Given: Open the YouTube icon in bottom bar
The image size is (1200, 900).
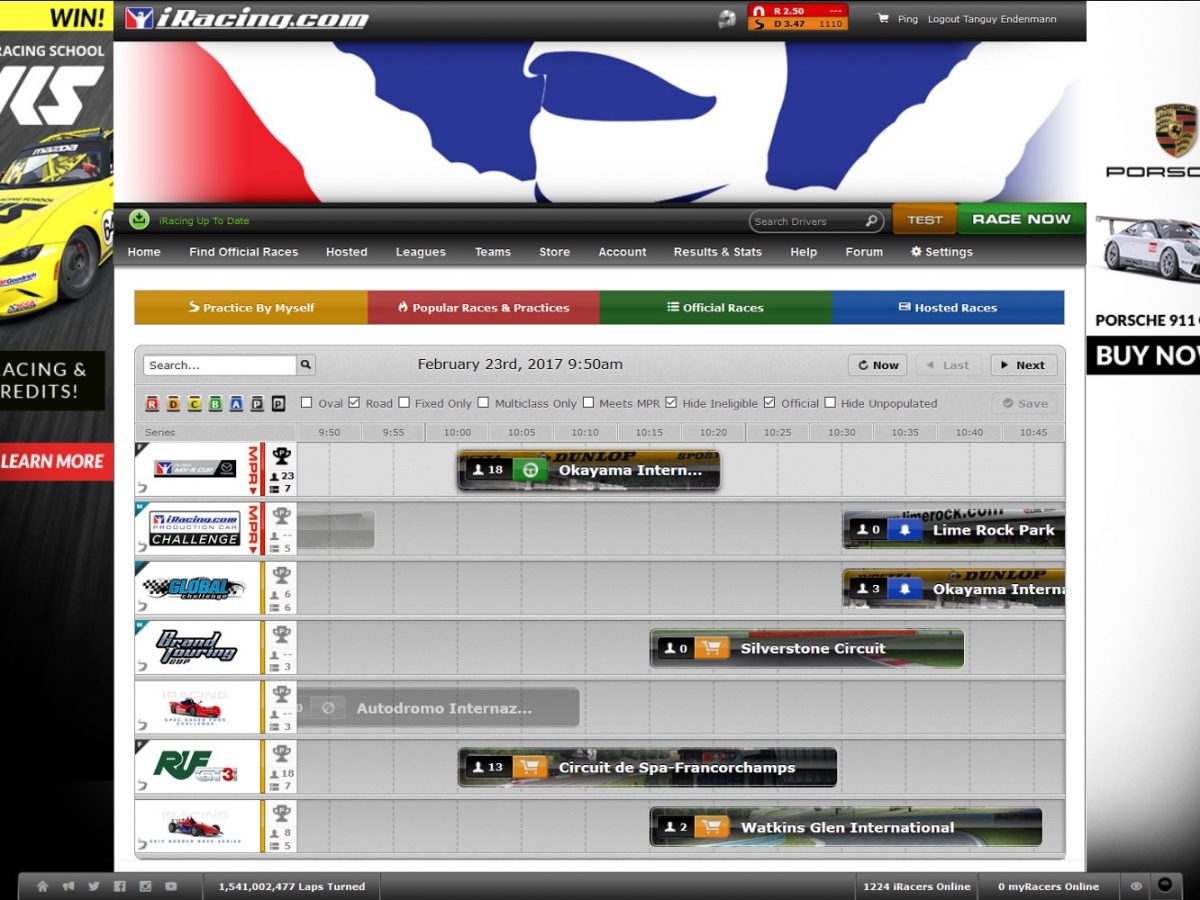Looking at the screenshot, I should click(x=171, y=886).
